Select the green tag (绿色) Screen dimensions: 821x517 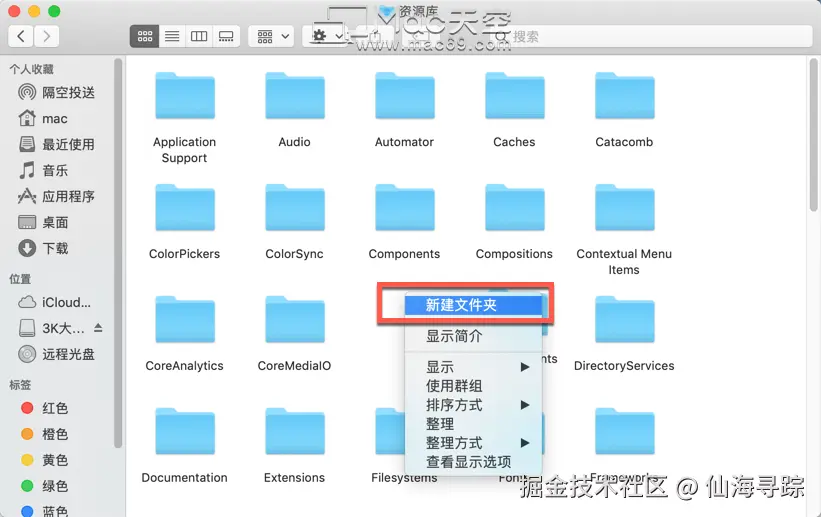coord(45,486)
